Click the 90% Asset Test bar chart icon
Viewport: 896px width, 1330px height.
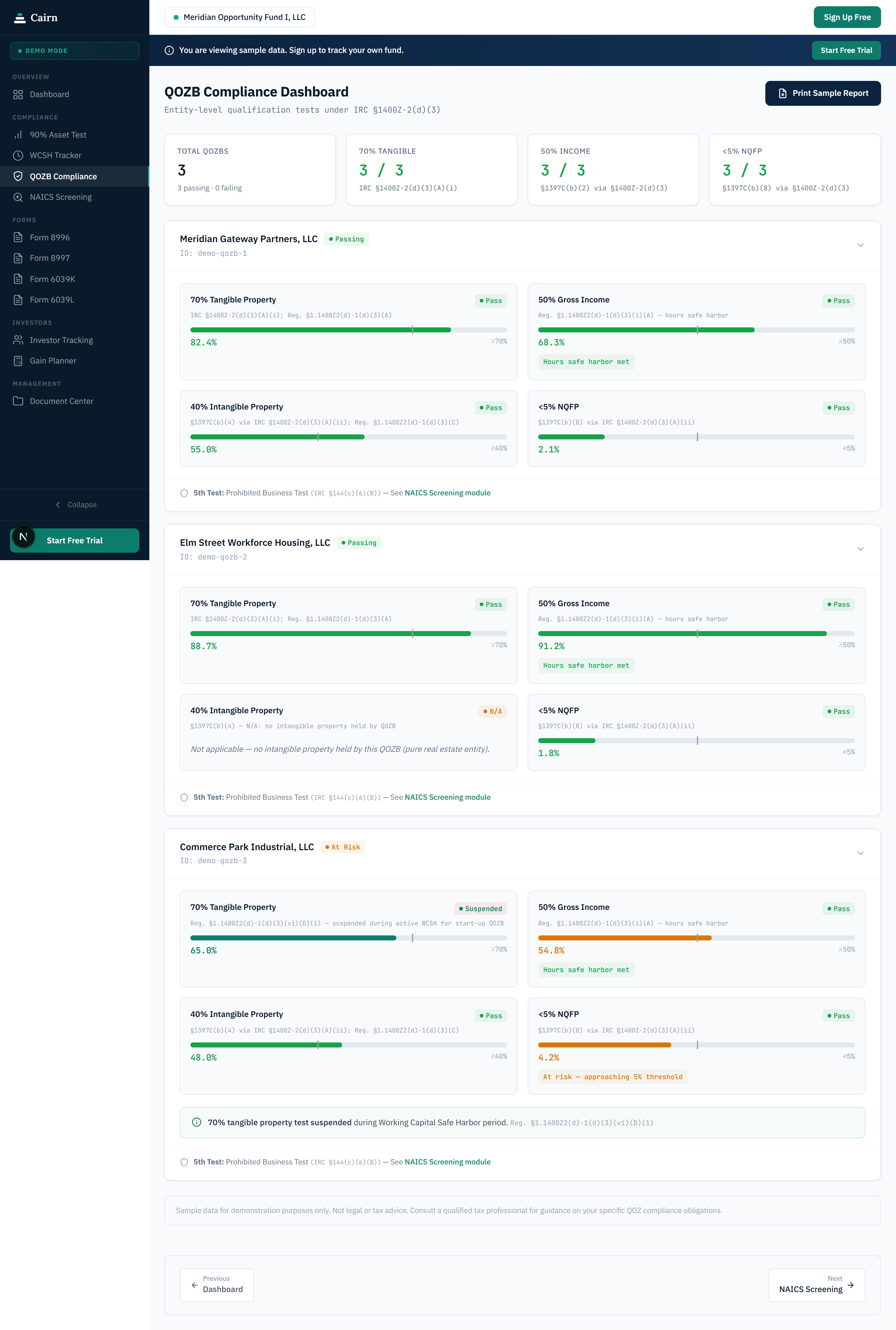point(18,135)
